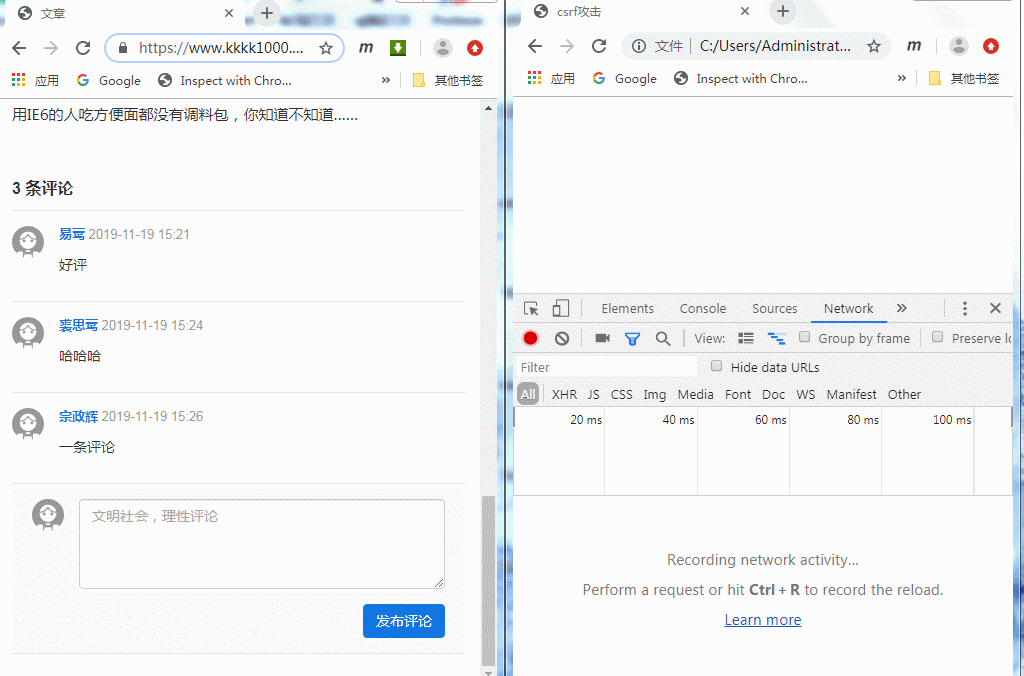Viewport: 1024px width, 676px height.
Task: Enable Group by frame checkbox
Action: 805,337
